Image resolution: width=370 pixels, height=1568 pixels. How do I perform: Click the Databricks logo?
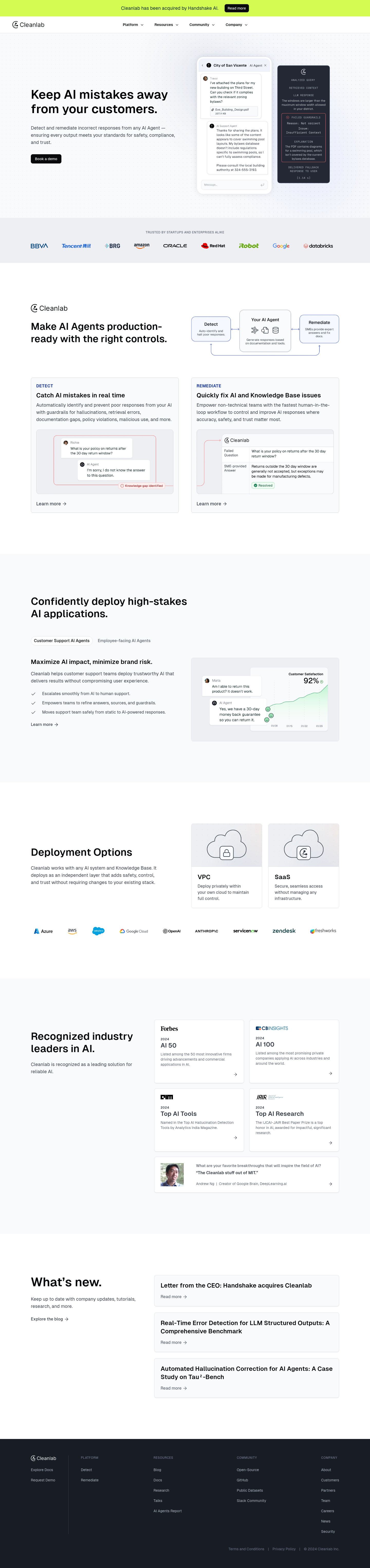click(x=318, y=246)
